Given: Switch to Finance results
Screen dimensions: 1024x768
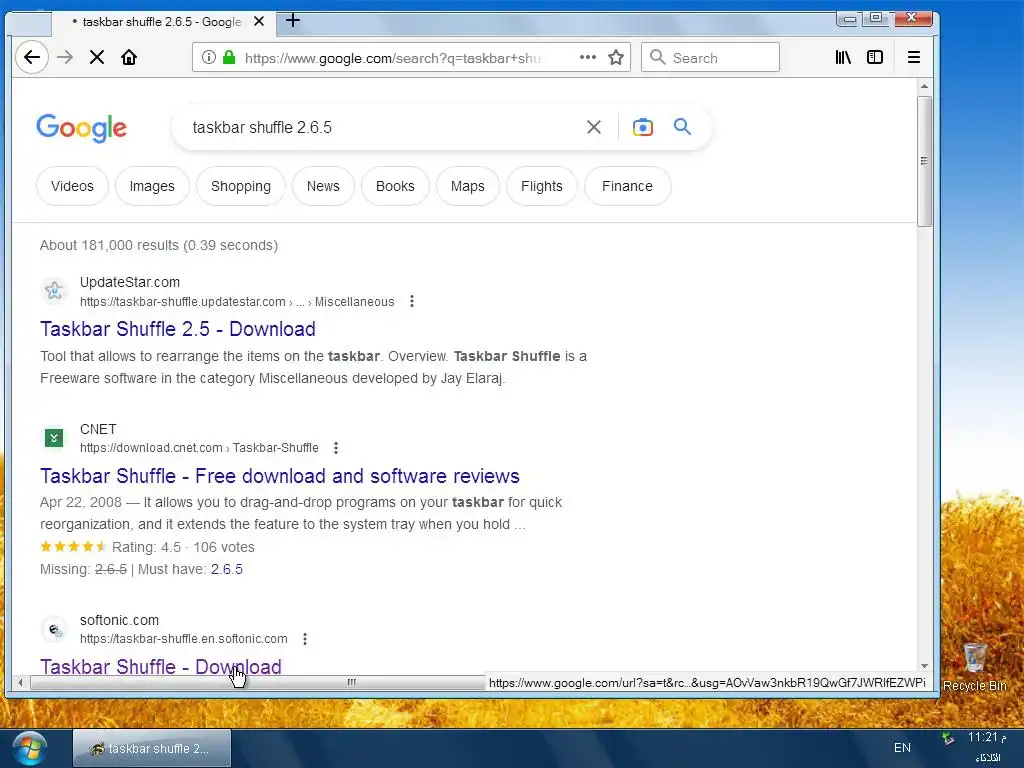Looking at the screenshot, I should [627, 186].
